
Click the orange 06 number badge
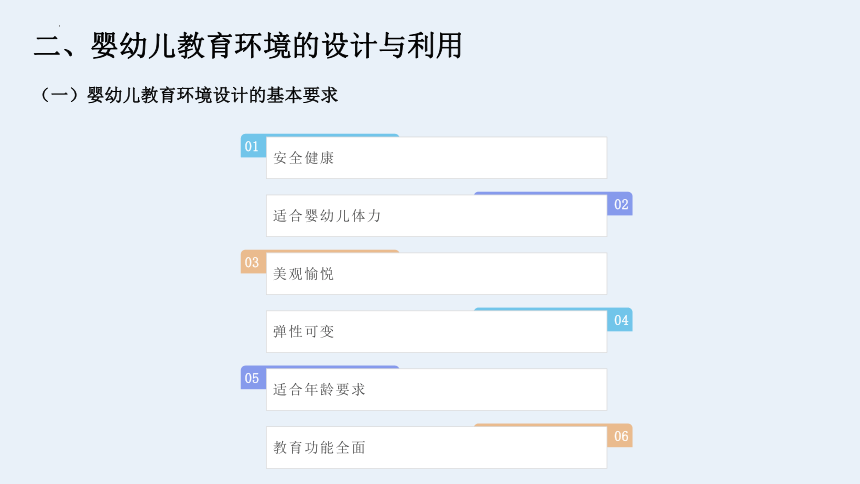pos(620,436)
